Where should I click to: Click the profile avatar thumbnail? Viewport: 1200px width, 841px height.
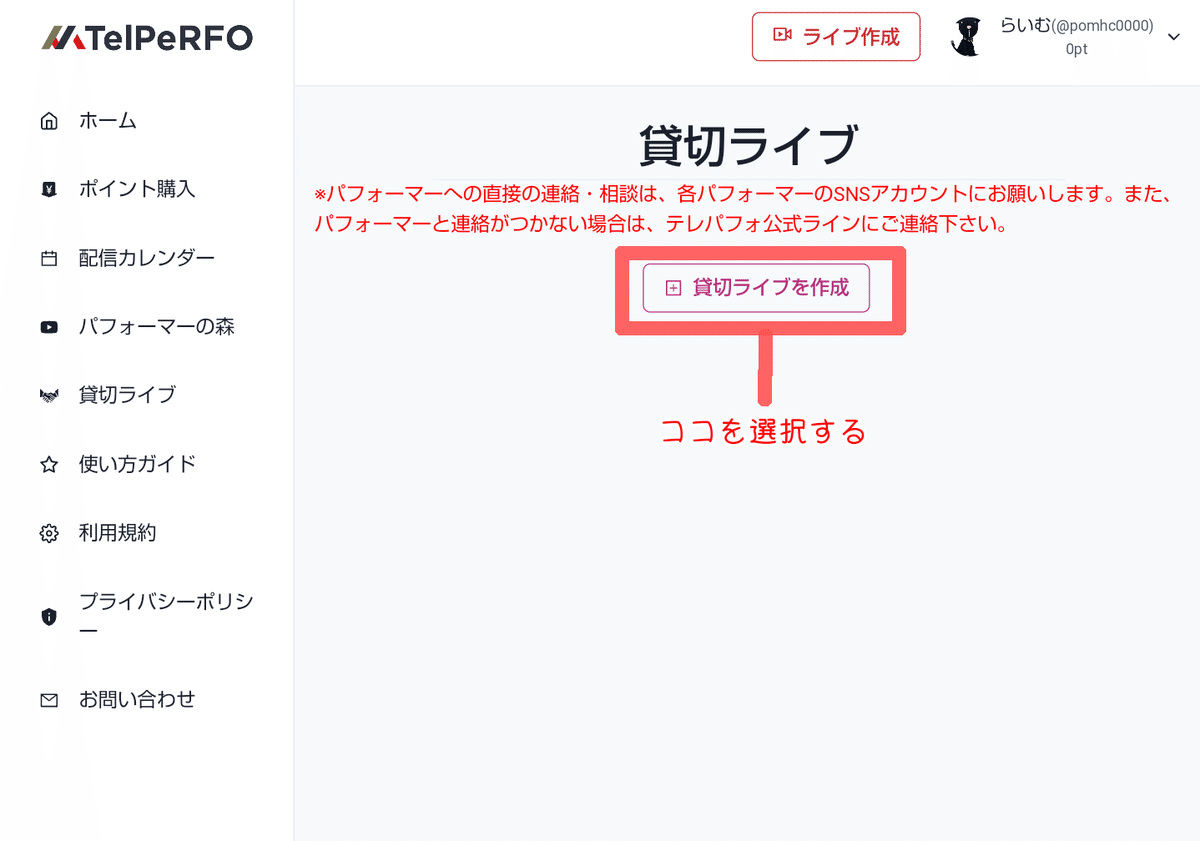click(966, 37)
